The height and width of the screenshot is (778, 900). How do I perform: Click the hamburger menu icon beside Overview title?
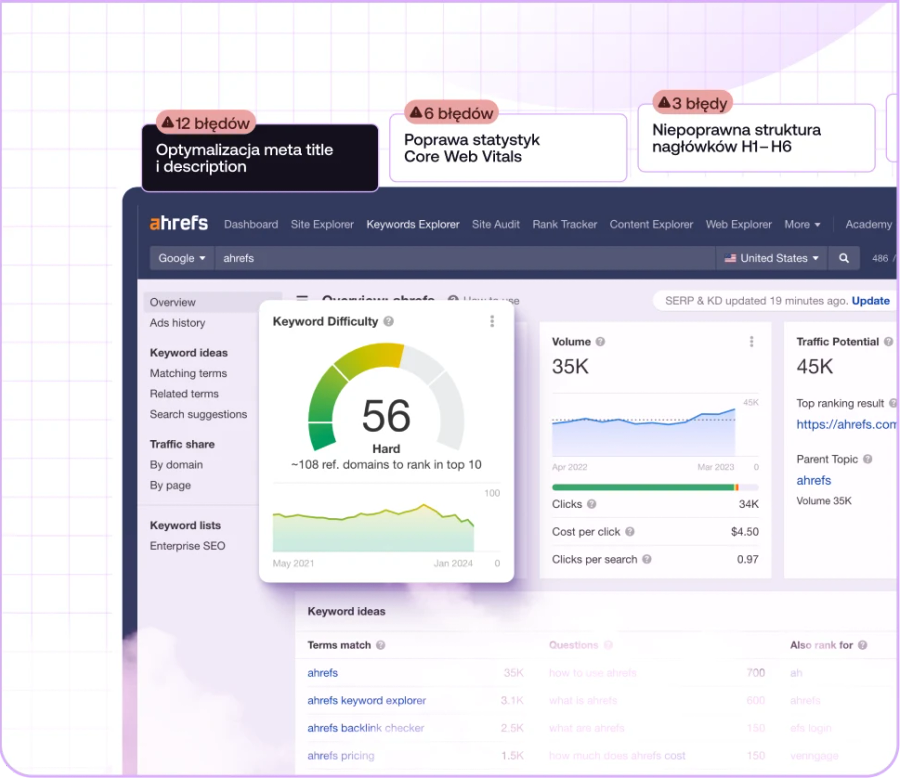tap(302, 298)
